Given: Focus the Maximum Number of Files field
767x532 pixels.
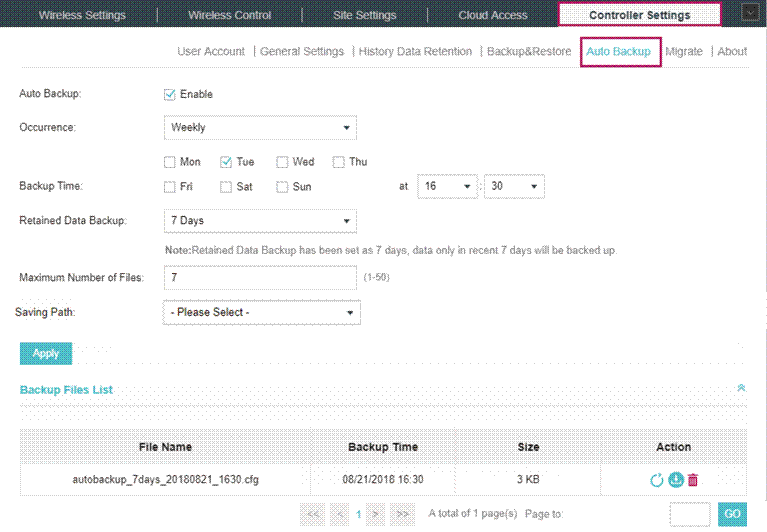Looking at the screenshot, I should pyautogui.click(x=260, y=278).
